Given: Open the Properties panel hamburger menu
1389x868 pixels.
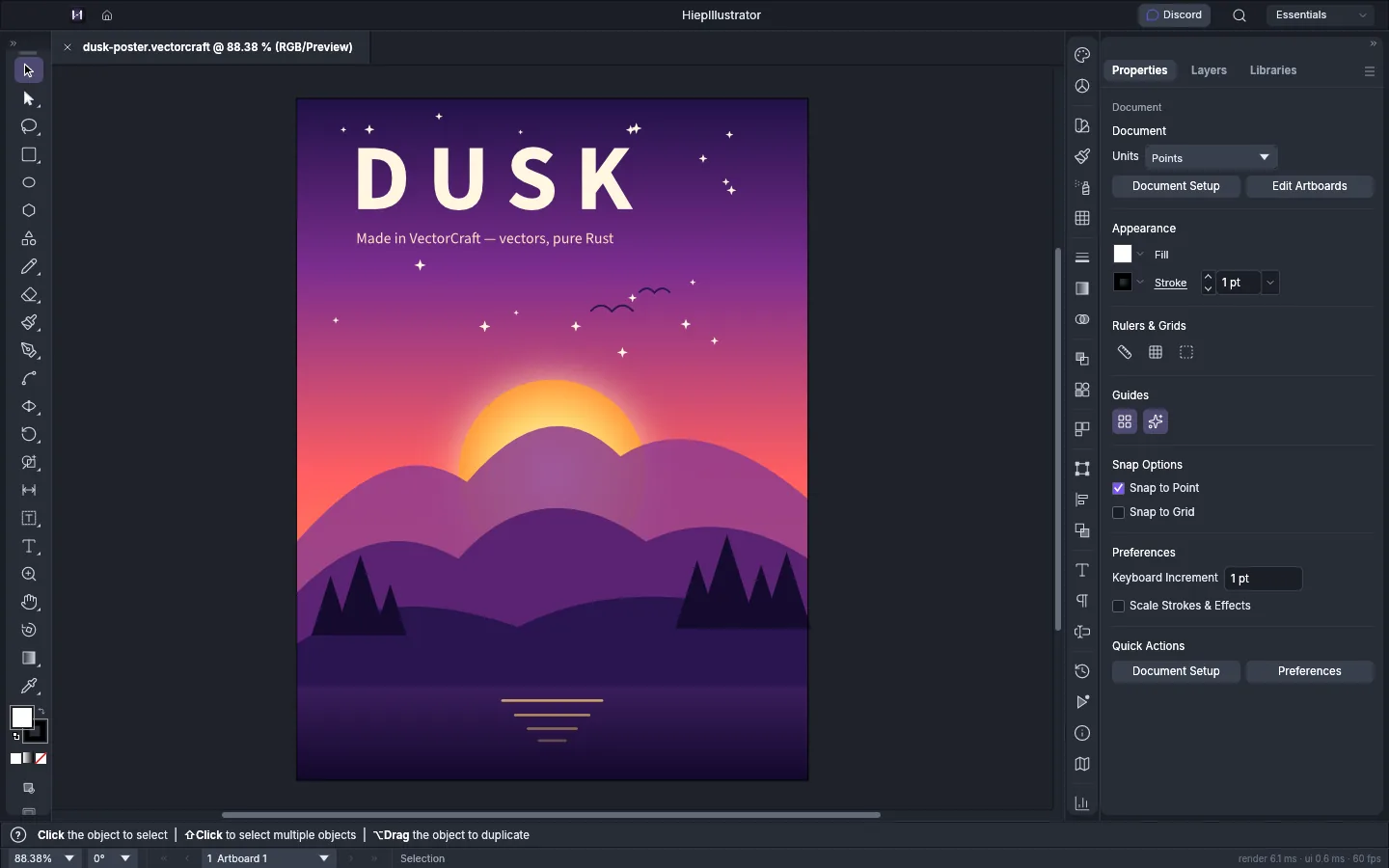Looking at the screenshot, I should click(x=1370, y=71).
